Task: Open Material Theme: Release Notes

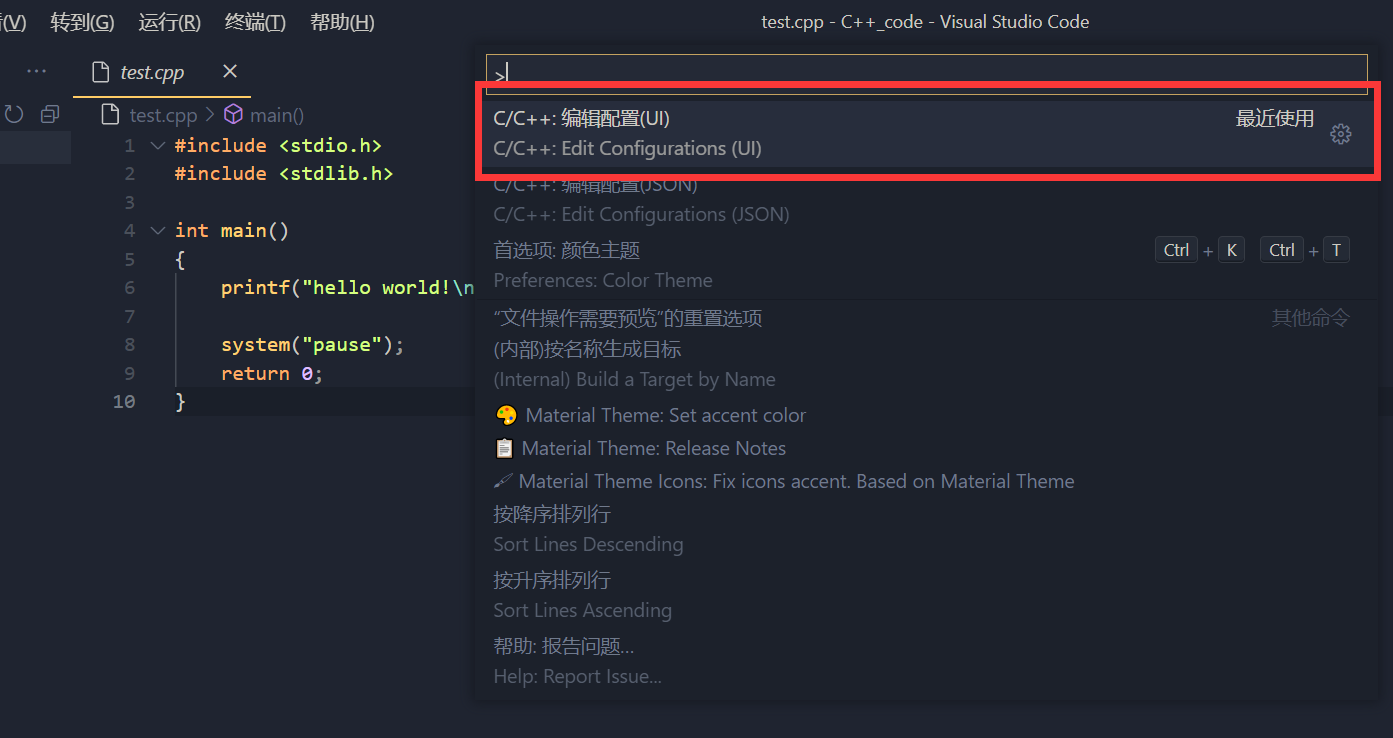Action: coord(926,448)
